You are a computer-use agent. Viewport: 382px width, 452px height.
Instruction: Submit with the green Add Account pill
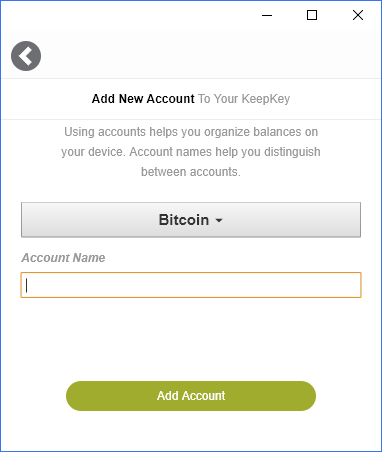pos(191,396)
